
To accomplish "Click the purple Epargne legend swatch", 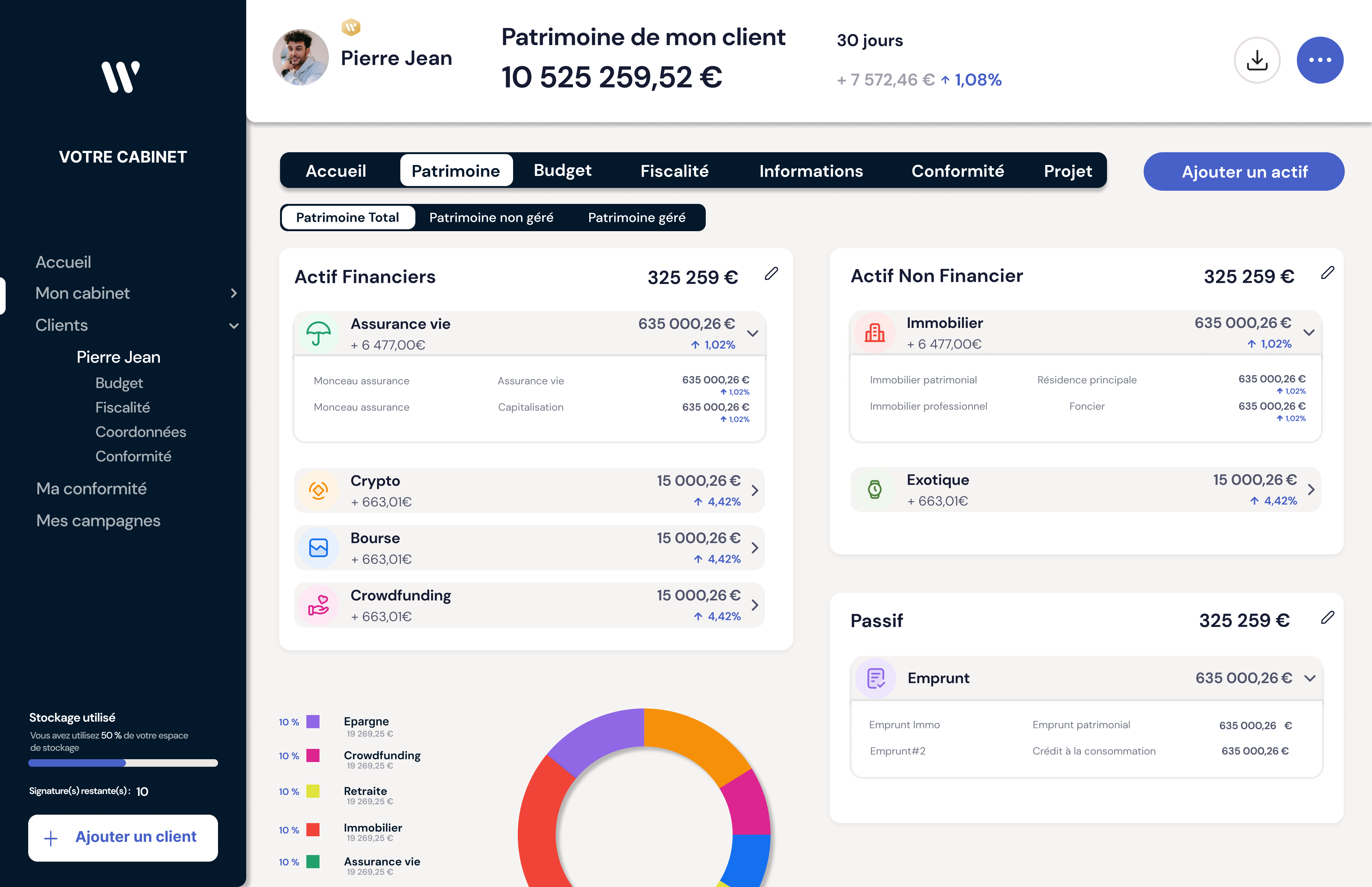I will [x=313, y=722].
